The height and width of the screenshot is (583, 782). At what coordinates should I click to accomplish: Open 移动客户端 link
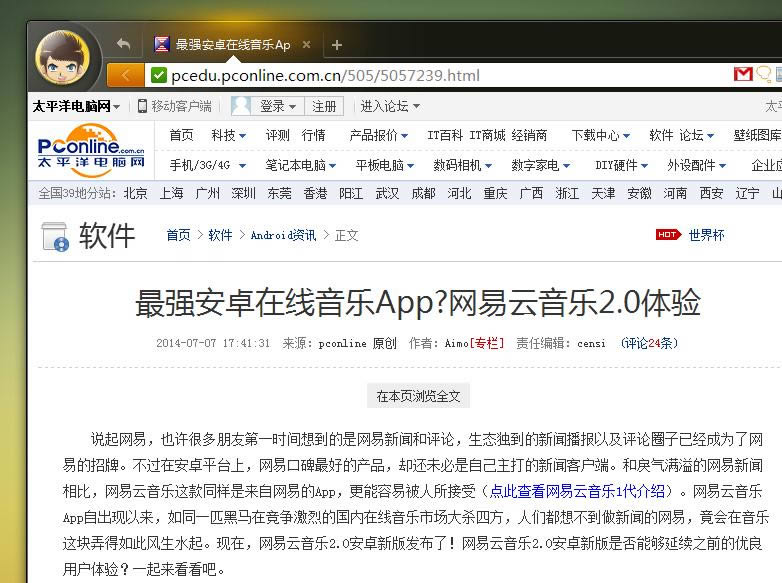coord(175,106)
